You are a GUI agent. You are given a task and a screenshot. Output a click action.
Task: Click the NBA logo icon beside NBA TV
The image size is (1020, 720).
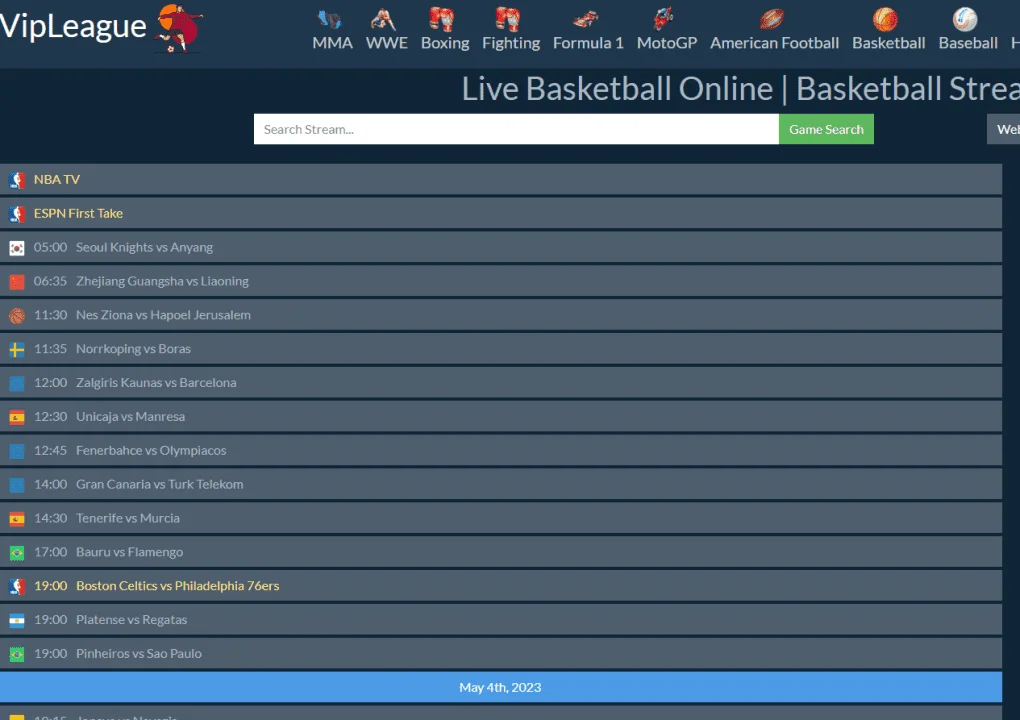(x=17, y=180)
